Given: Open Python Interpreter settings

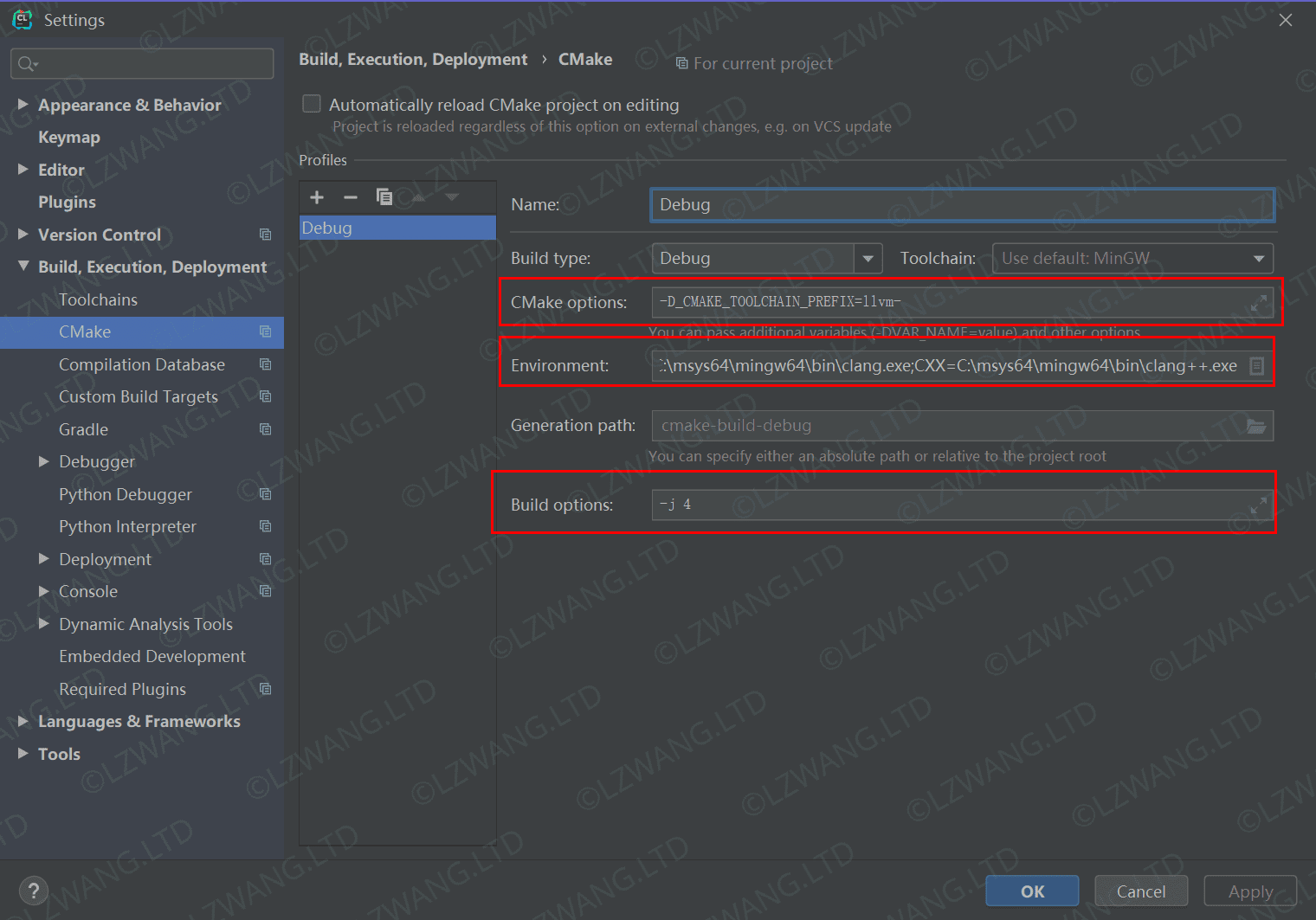Looking at the screenshot, I should pyautogui.click(x=127, y=527).
